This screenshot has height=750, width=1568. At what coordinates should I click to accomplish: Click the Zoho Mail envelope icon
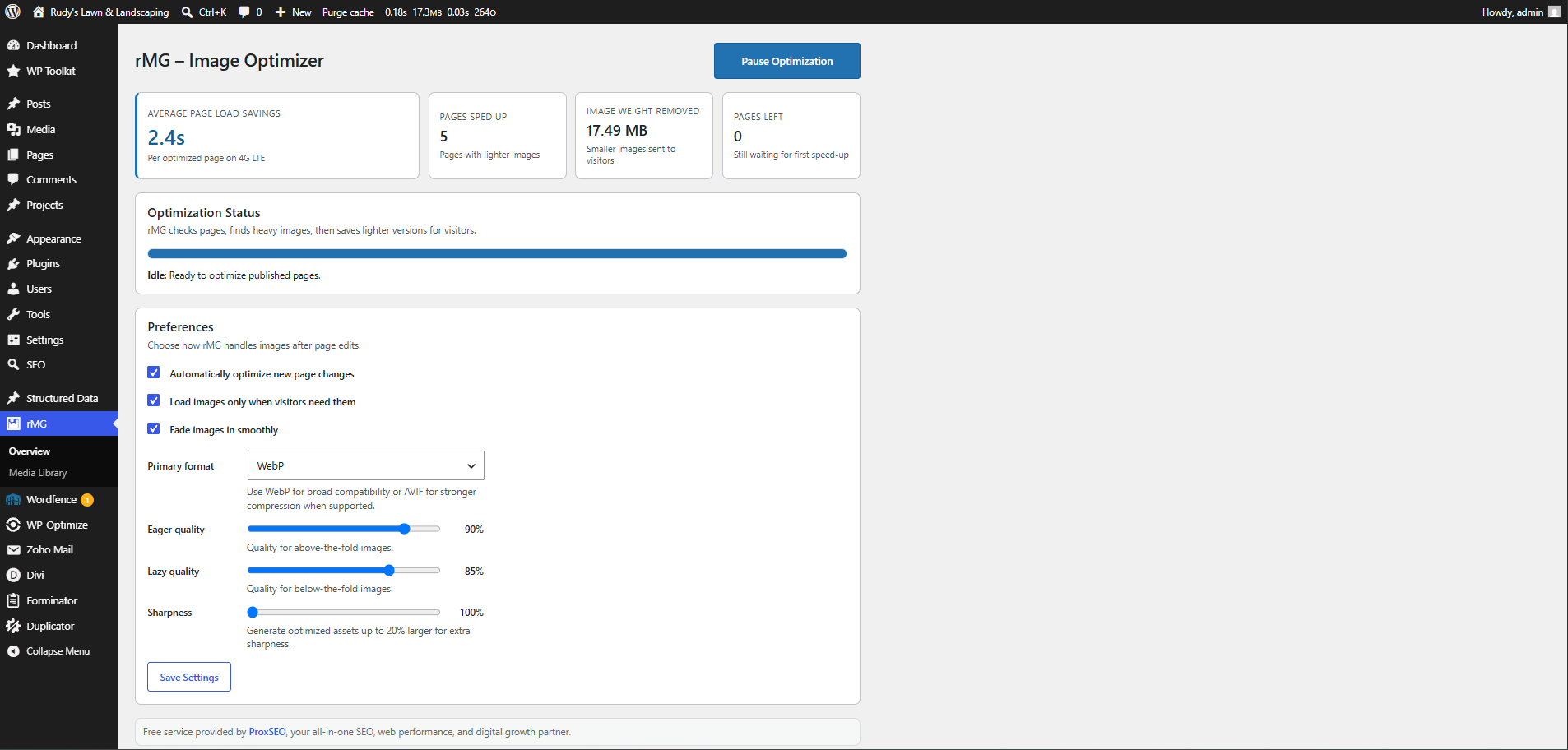click(x=13, y=549)
